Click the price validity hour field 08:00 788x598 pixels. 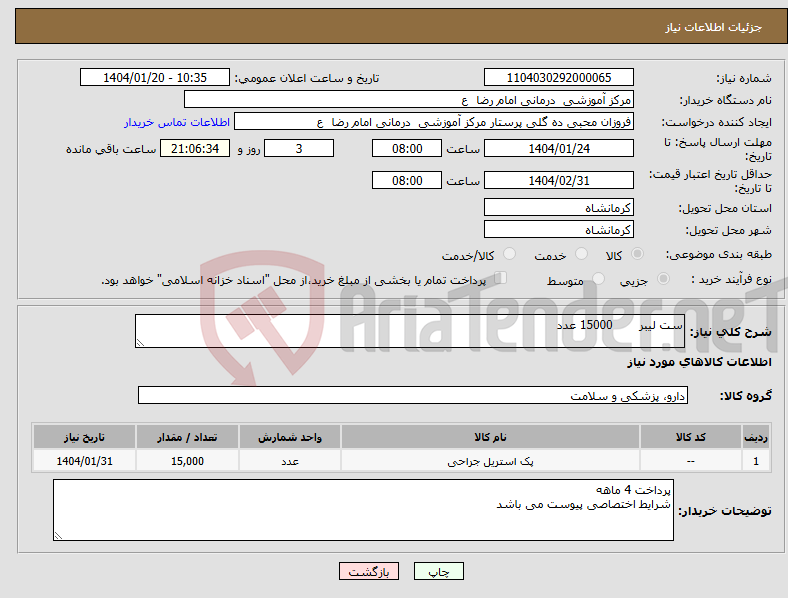tap(407, 180)
